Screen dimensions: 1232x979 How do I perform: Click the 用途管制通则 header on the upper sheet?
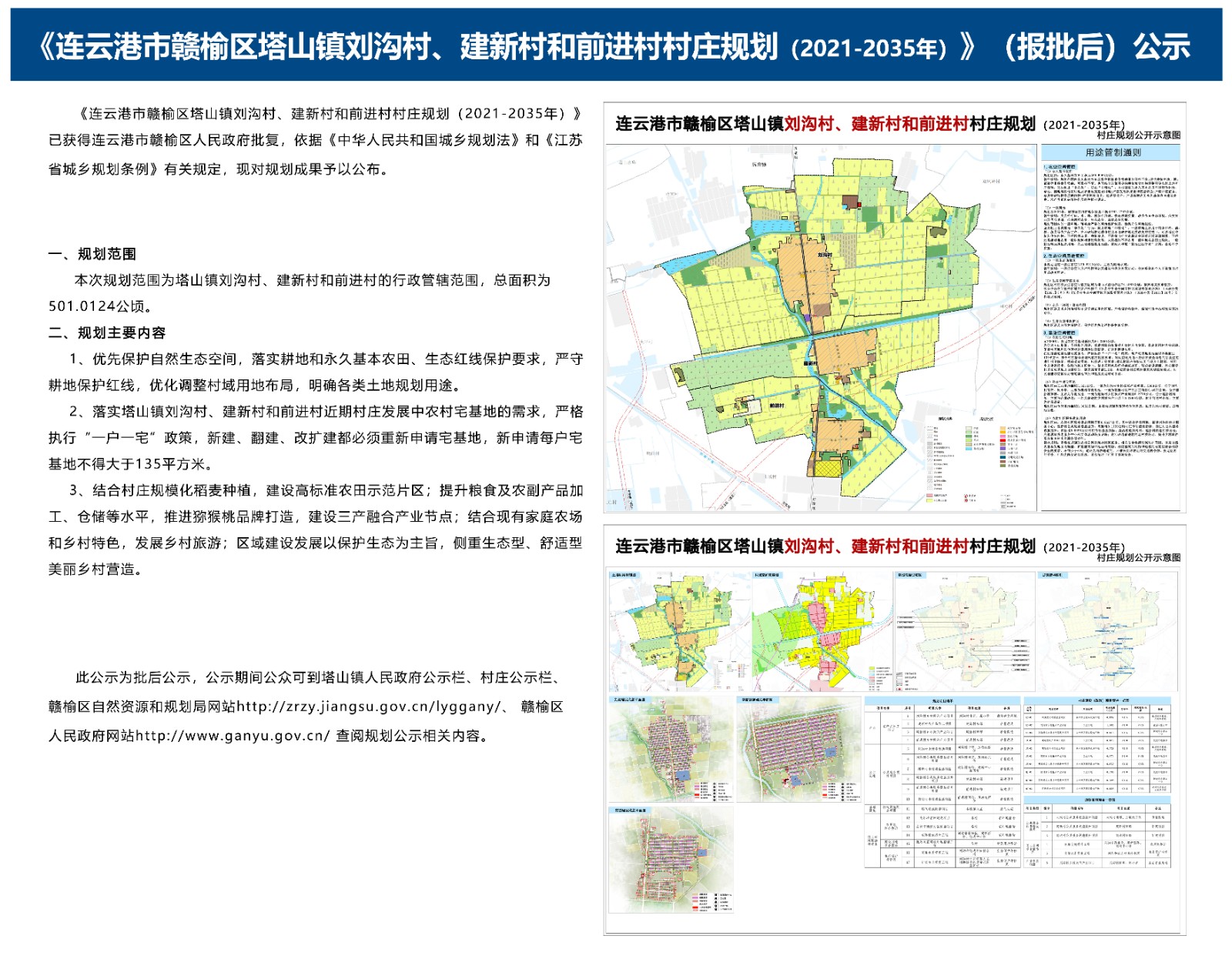click(1112, 152)
